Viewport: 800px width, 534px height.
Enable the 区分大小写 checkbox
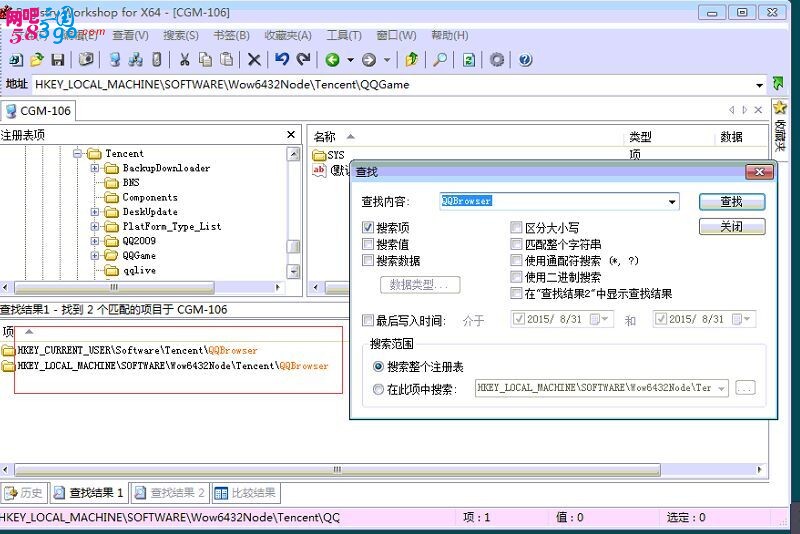[516, 227]
